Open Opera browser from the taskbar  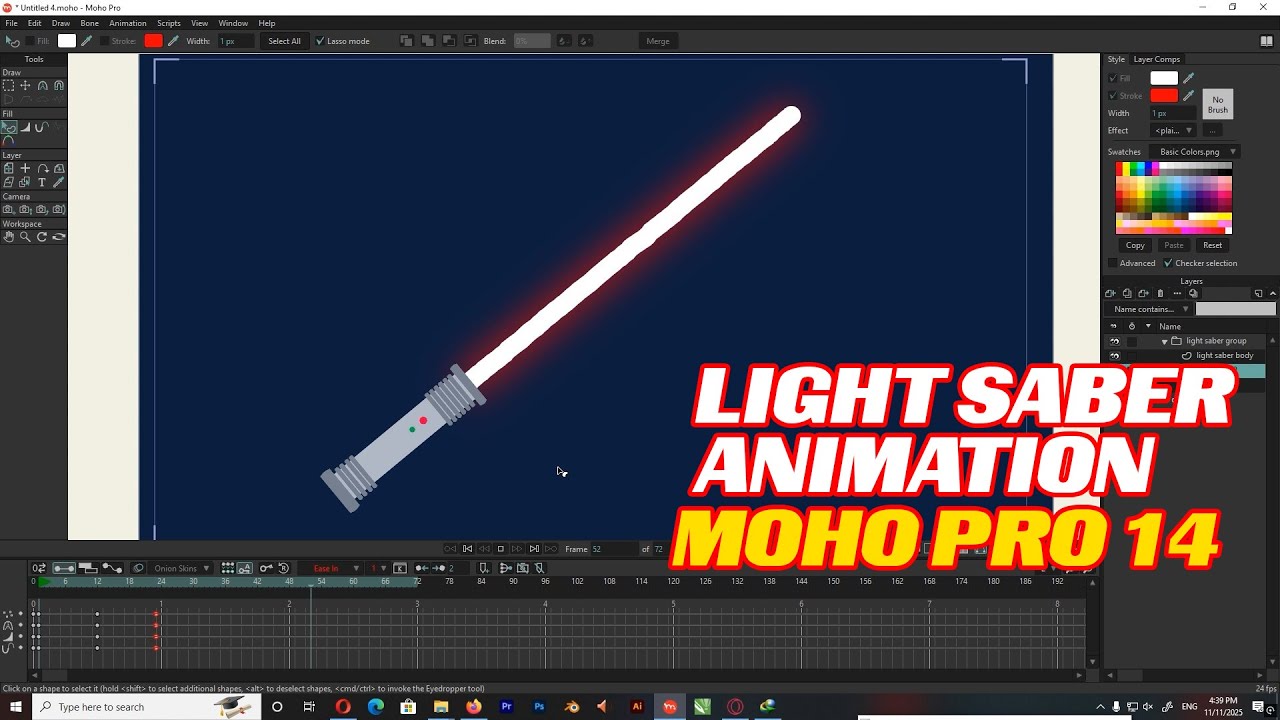(343, 707)
